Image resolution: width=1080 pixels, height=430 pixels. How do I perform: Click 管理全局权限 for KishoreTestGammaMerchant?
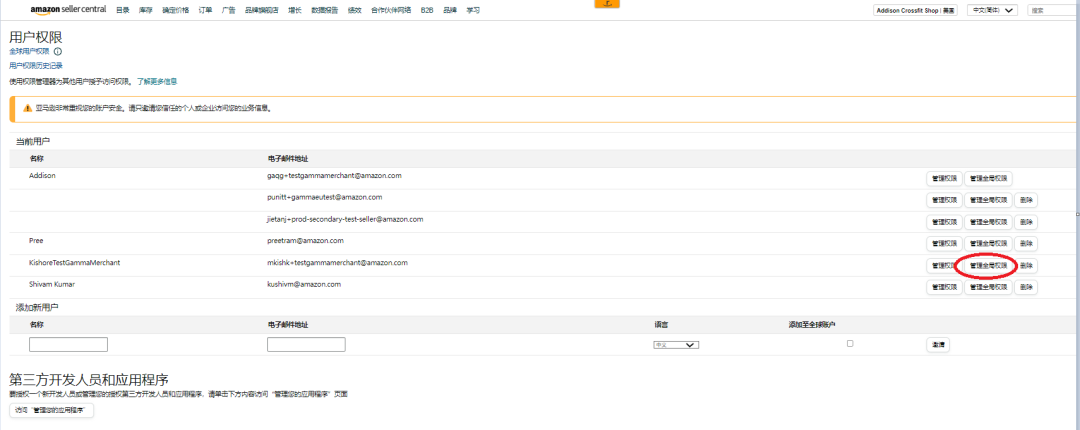click(x=988, y=265)
